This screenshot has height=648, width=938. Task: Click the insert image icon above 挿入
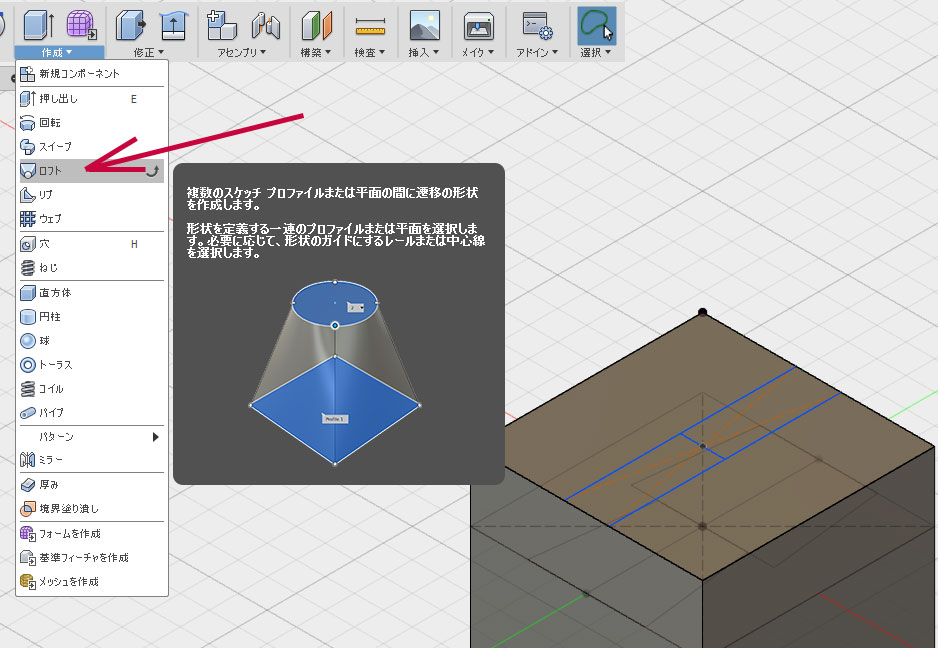[425, 25]
